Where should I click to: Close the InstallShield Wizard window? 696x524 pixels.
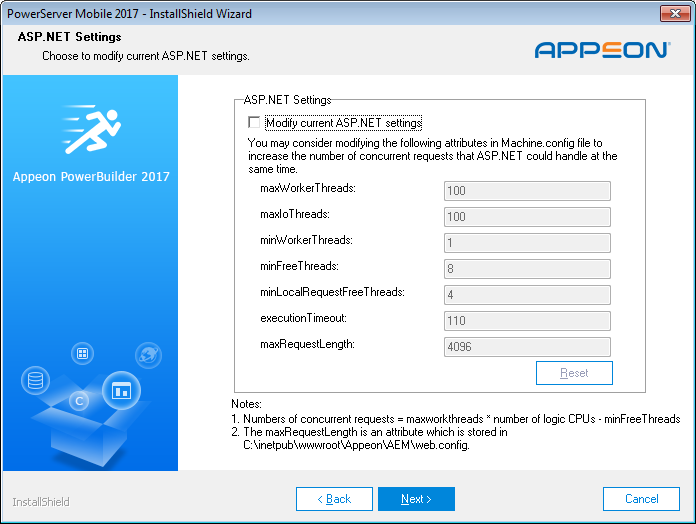(675, 13)
